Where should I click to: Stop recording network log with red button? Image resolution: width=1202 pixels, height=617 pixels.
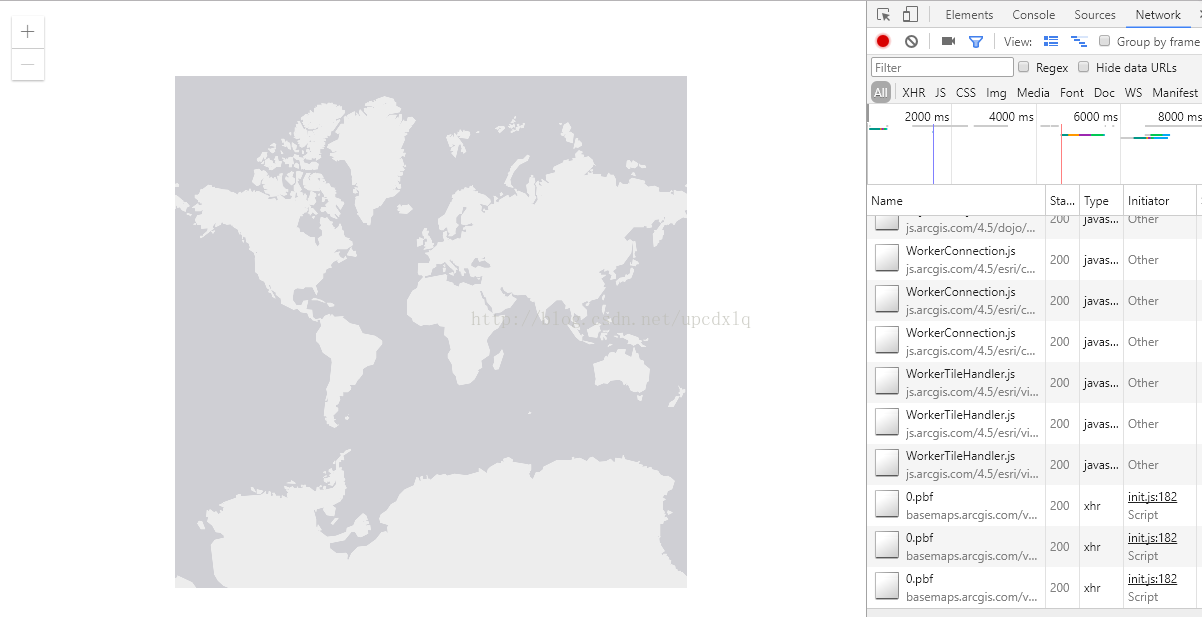pos(883,41)
